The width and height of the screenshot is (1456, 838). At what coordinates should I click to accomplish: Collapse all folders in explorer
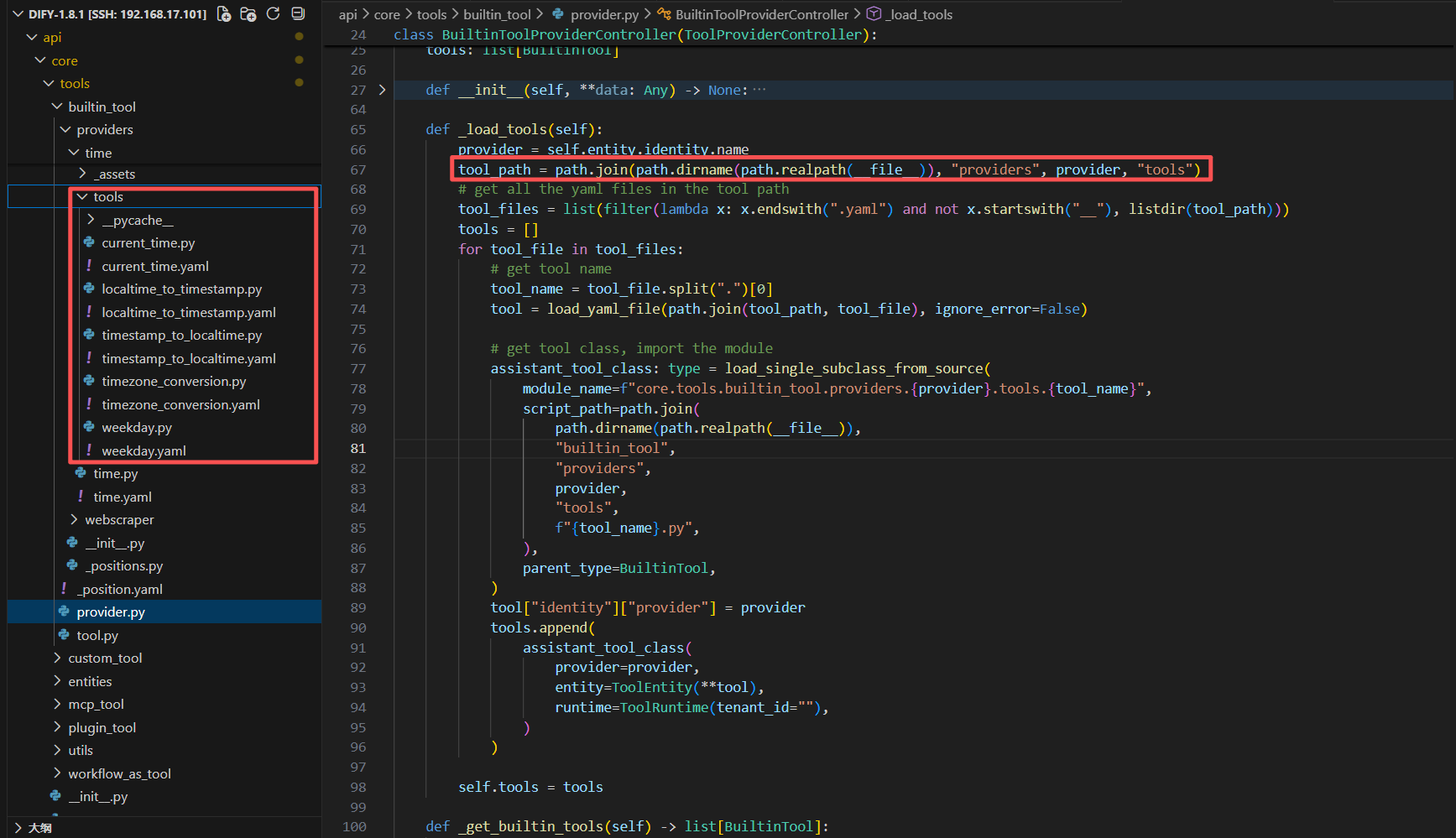[x=298, y=13]
